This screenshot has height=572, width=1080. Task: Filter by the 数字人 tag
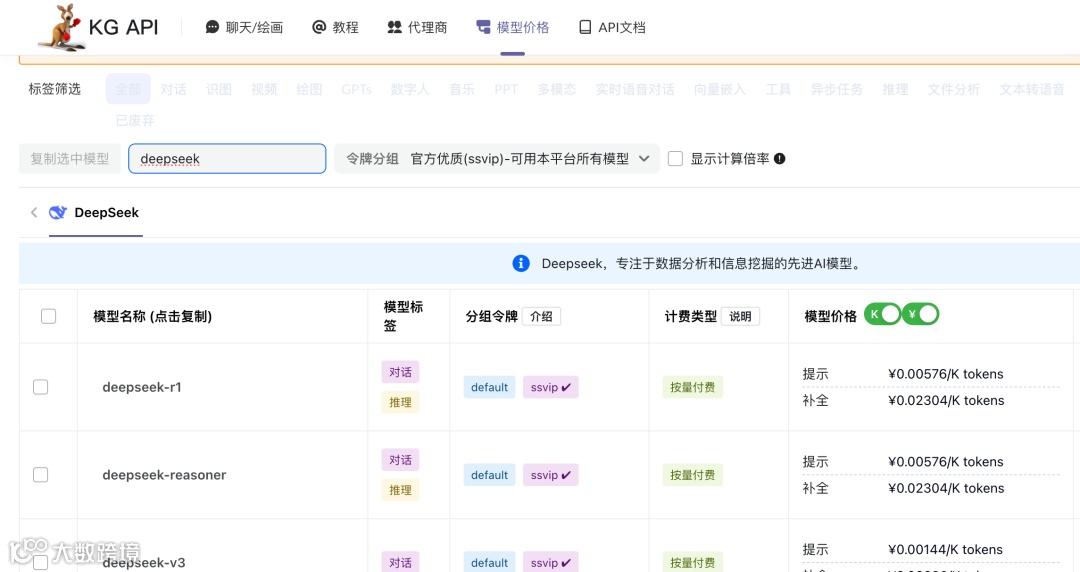[410, 89]
